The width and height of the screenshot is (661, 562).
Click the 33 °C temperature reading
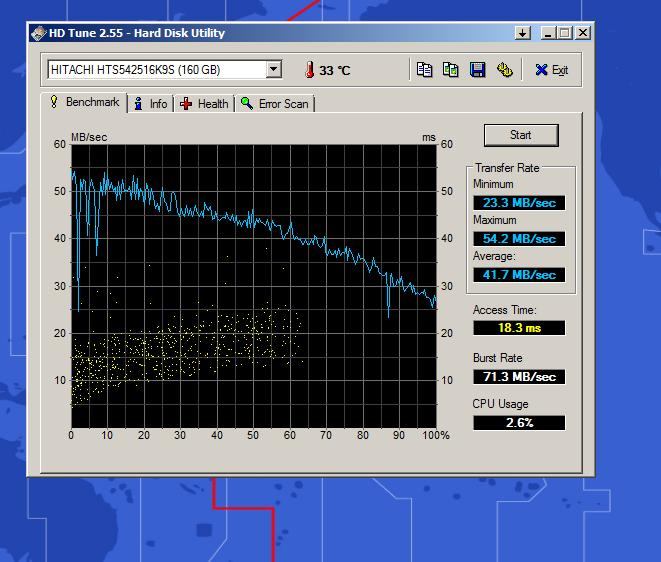coord(334,70)
